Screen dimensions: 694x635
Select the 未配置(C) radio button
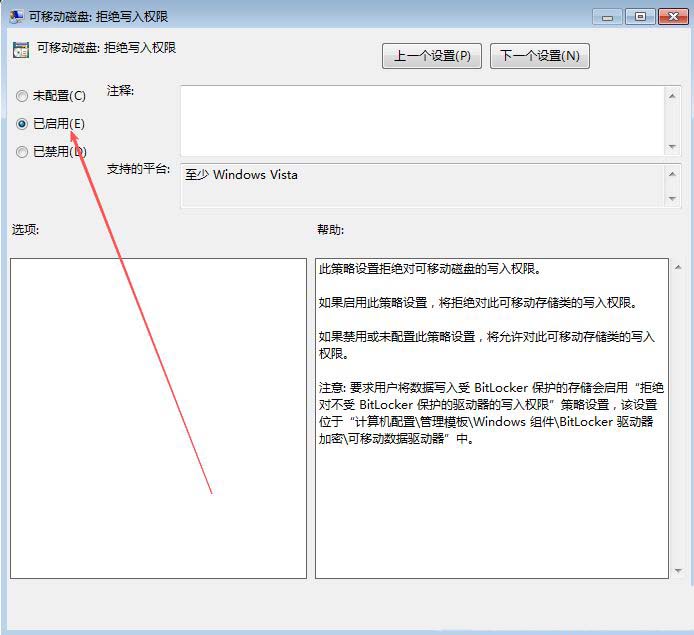[x=22, y=96]
